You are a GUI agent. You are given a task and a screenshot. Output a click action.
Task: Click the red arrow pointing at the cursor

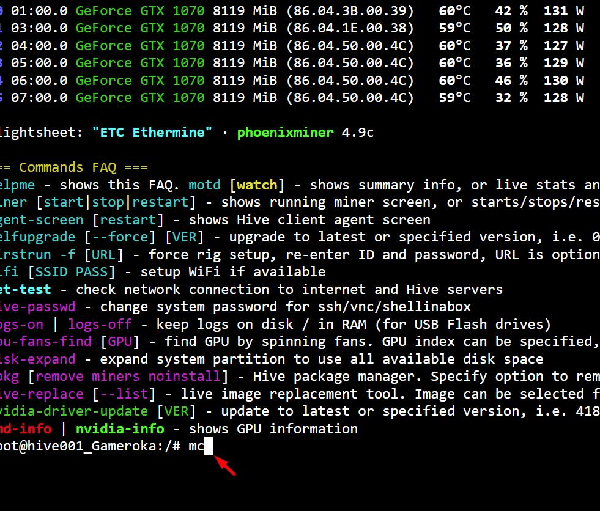[227, 465]
